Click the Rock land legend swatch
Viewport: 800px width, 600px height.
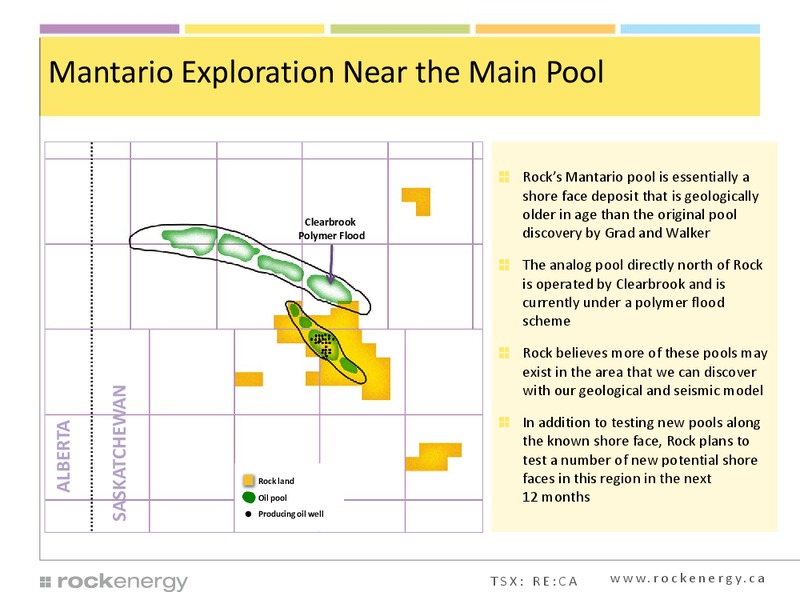click(x=248, y=481)
